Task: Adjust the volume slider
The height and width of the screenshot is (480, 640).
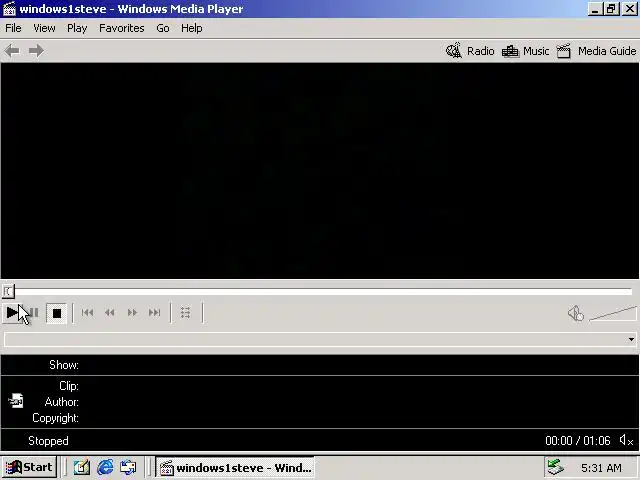Action: [613, 314]
